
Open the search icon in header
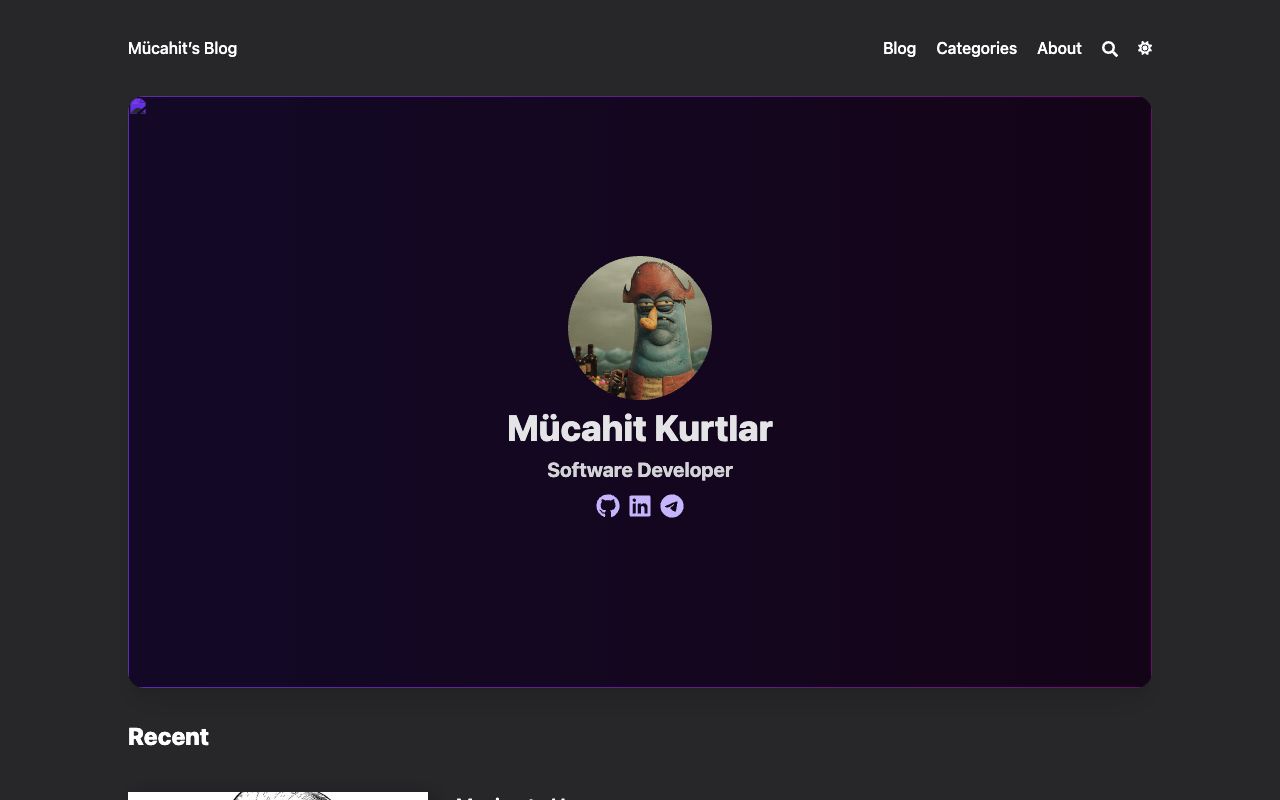pos(1109,49)
